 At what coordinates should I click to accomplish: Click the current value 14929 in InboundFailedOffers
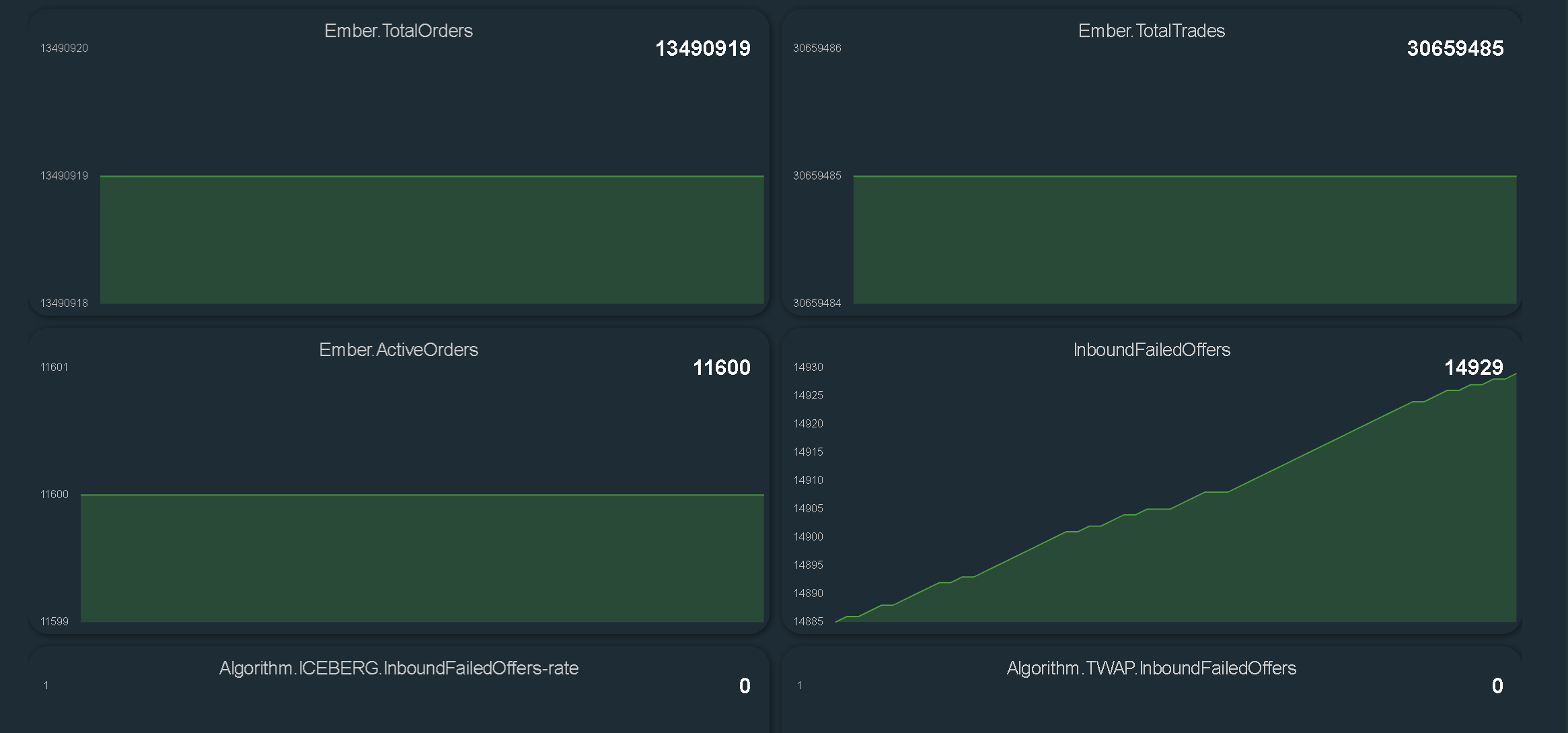pyautogui.click(x=1473, y=368)
